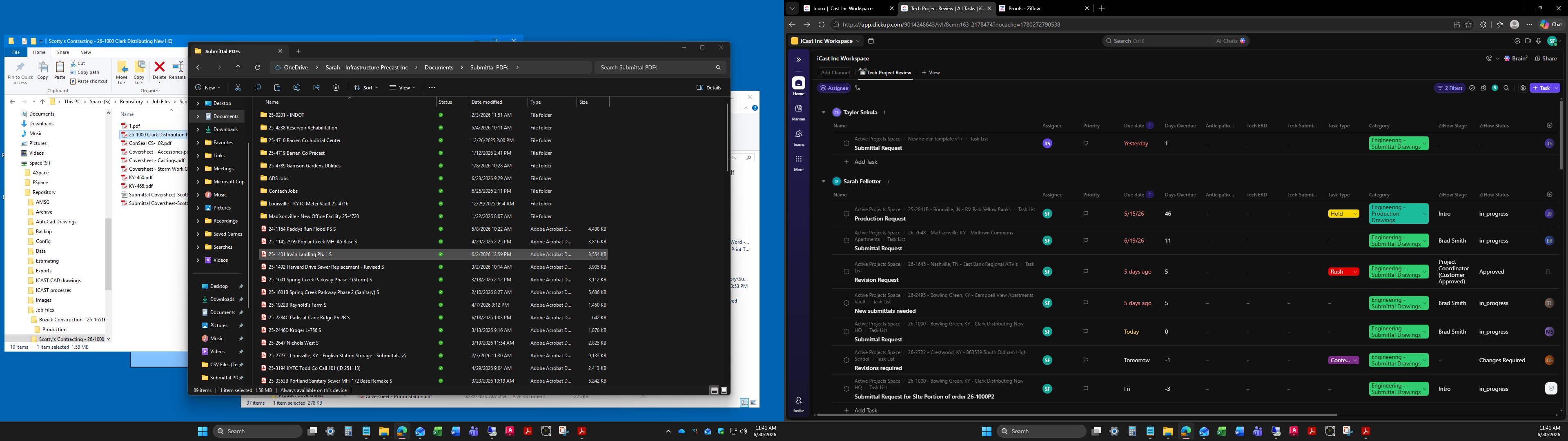The height and width of the screenshot is (441, 1568).
Task: Click Invite icon at bottom of ClickUp sidebar
Action: pyautogui.click(x=799, y=404)
